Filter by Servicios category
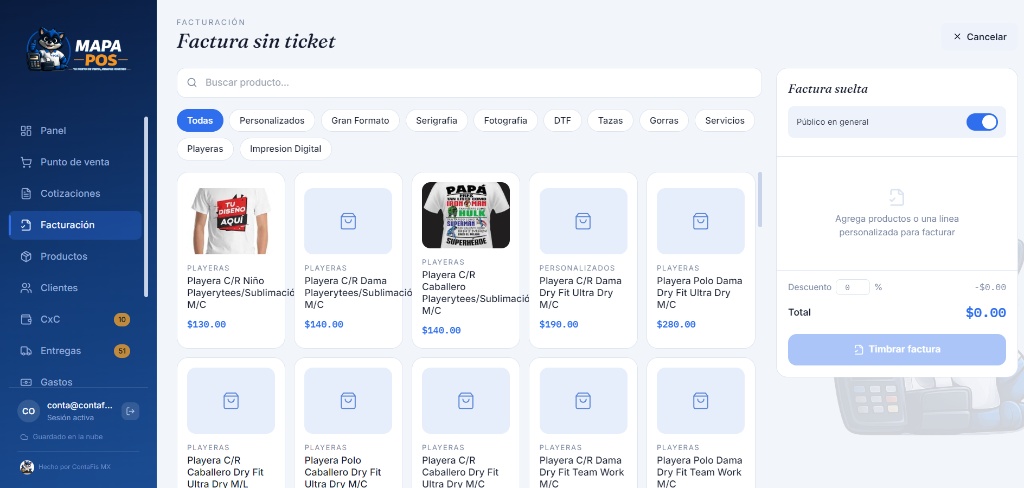The width and height of the screenshot is (1024, 488). (x=724, y=120)
